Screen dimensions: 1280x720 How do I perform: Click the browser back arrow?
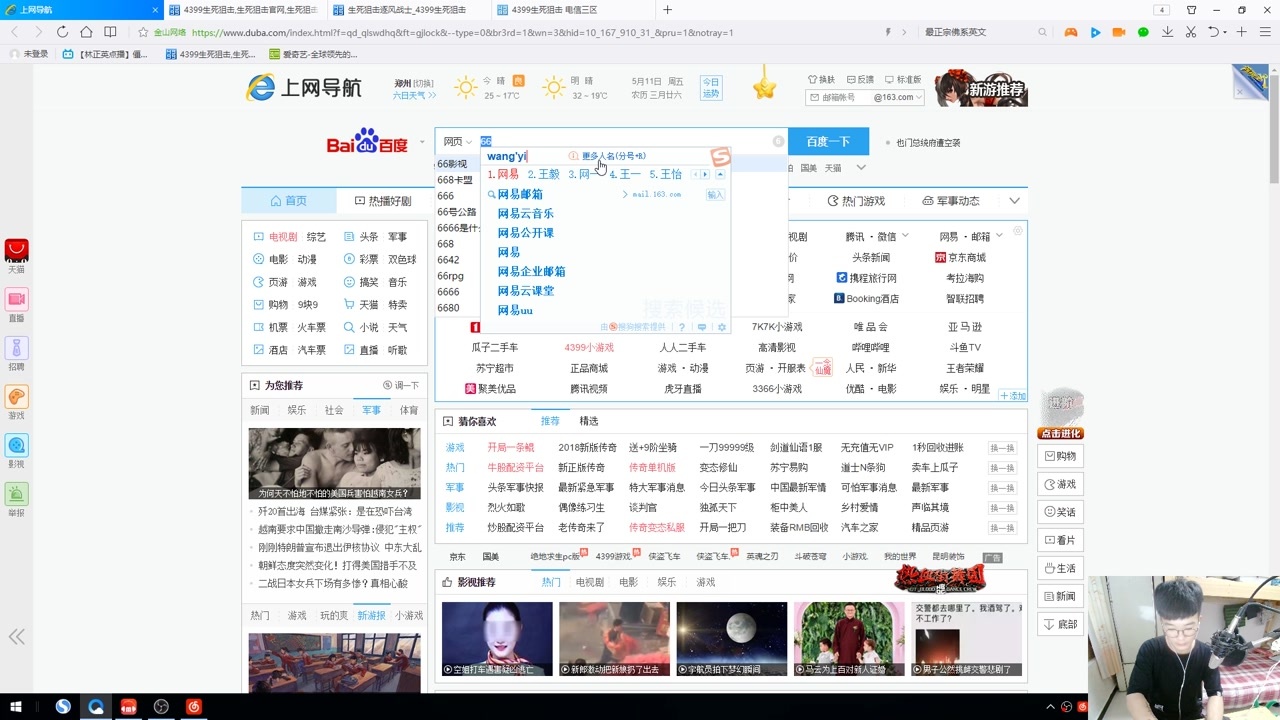click(14, 32)
